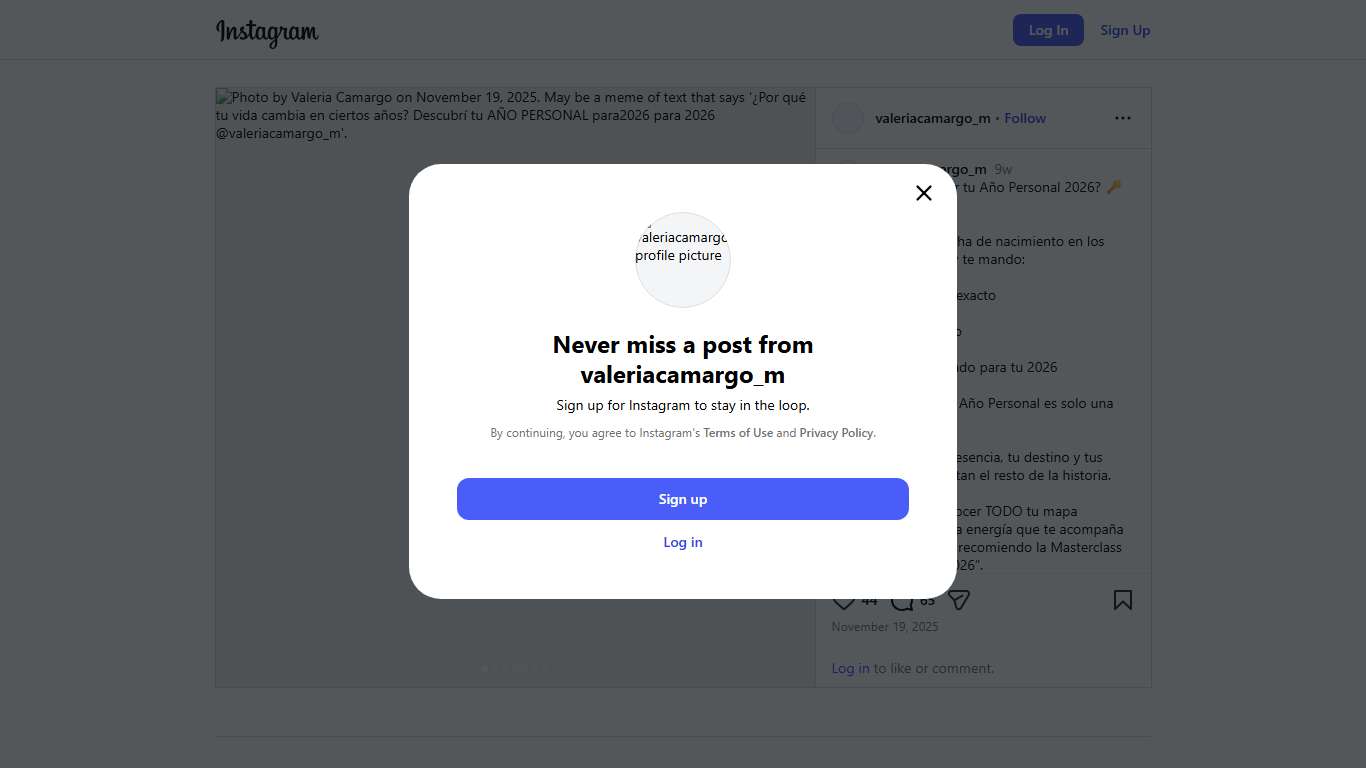Image resolution: width=1366 pixels, height=768 pixels.
Task: Click Log in below the Sign up button
Action: pyautogui.click(x=683, y=542)
